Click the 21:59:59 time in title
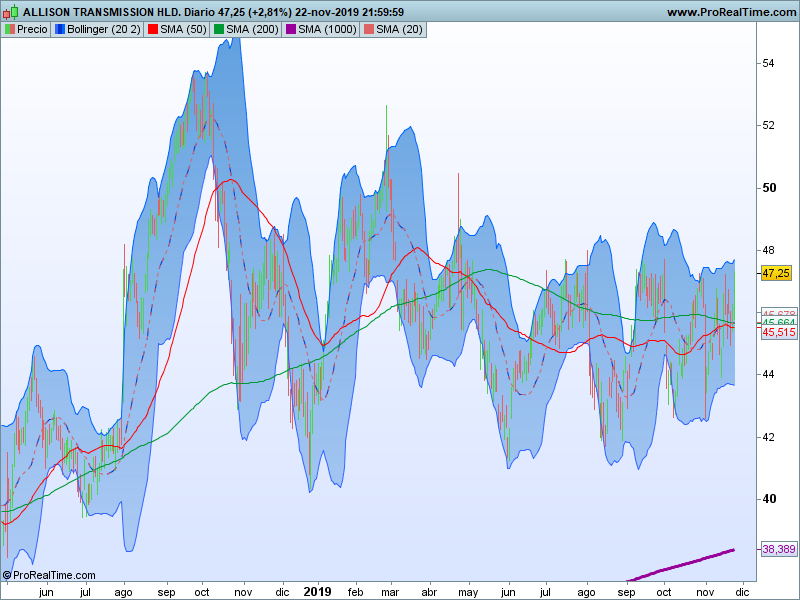The height and width of the screenshot is (600, 800). 383,12
